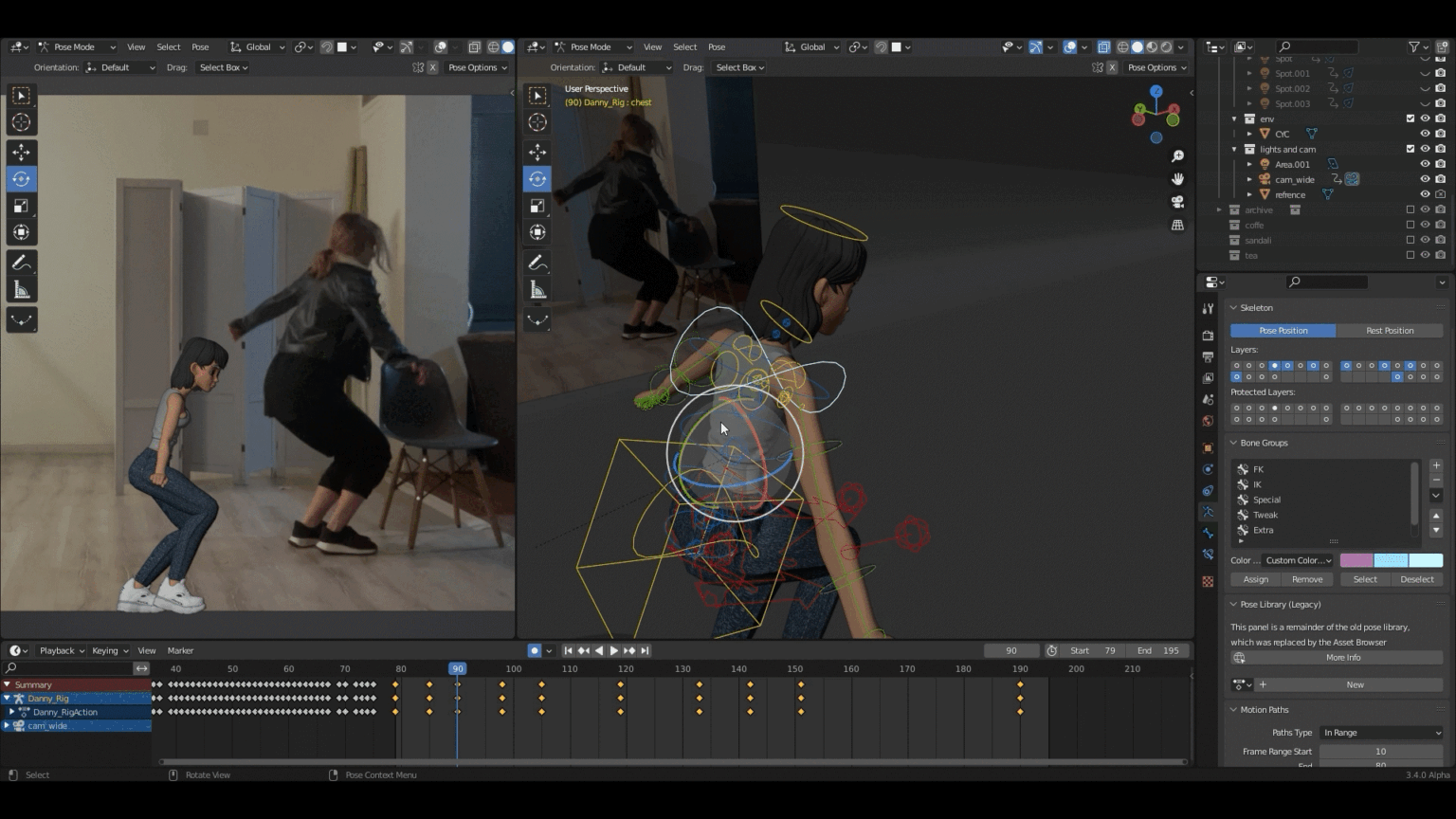Image resolution: width=1456 pixels, height=819 pixels.
Task: Open the bone group Custom Color dropdown
Action: (x=1298, y=560)
